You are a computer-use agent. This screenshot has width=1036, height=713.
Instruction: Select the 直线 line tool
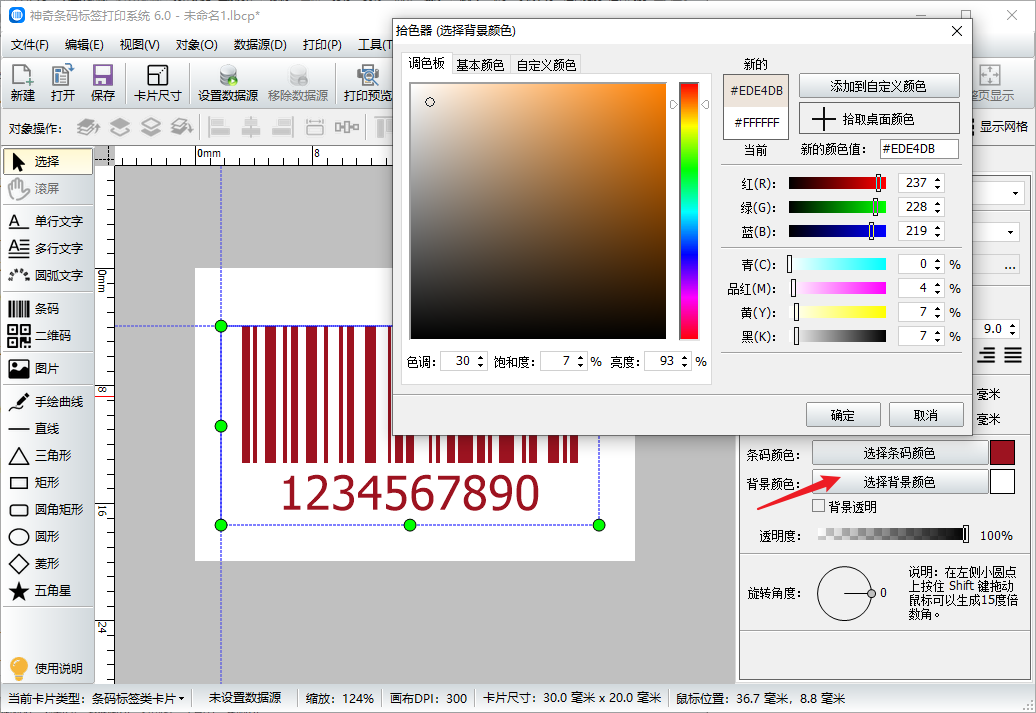point(48,429)
